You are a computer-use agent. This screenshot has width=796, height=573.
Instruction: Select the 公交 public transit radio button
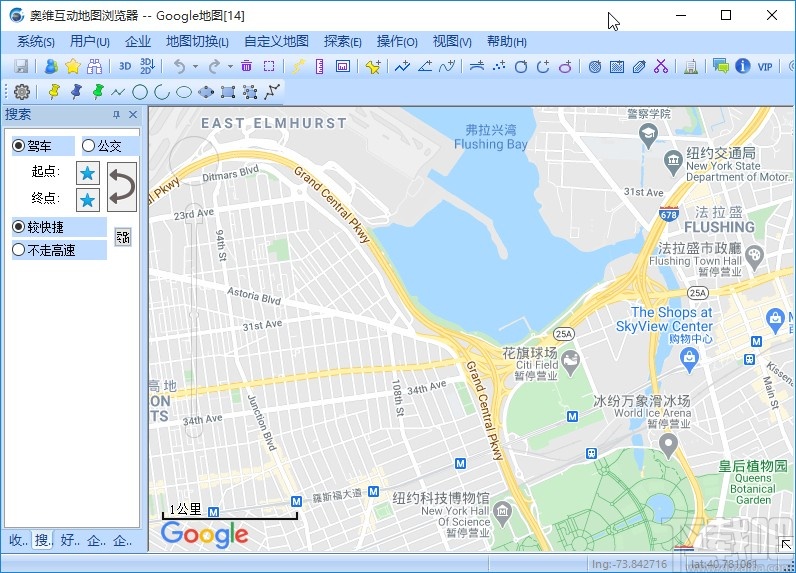pos(88,146)
